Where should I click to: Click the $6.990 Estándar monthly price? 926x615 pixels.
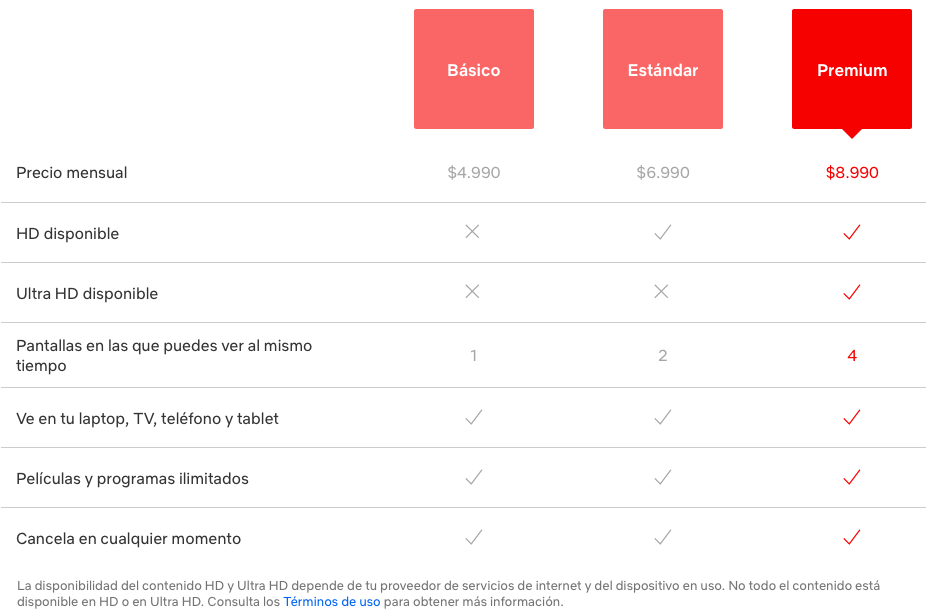(663, 173)
